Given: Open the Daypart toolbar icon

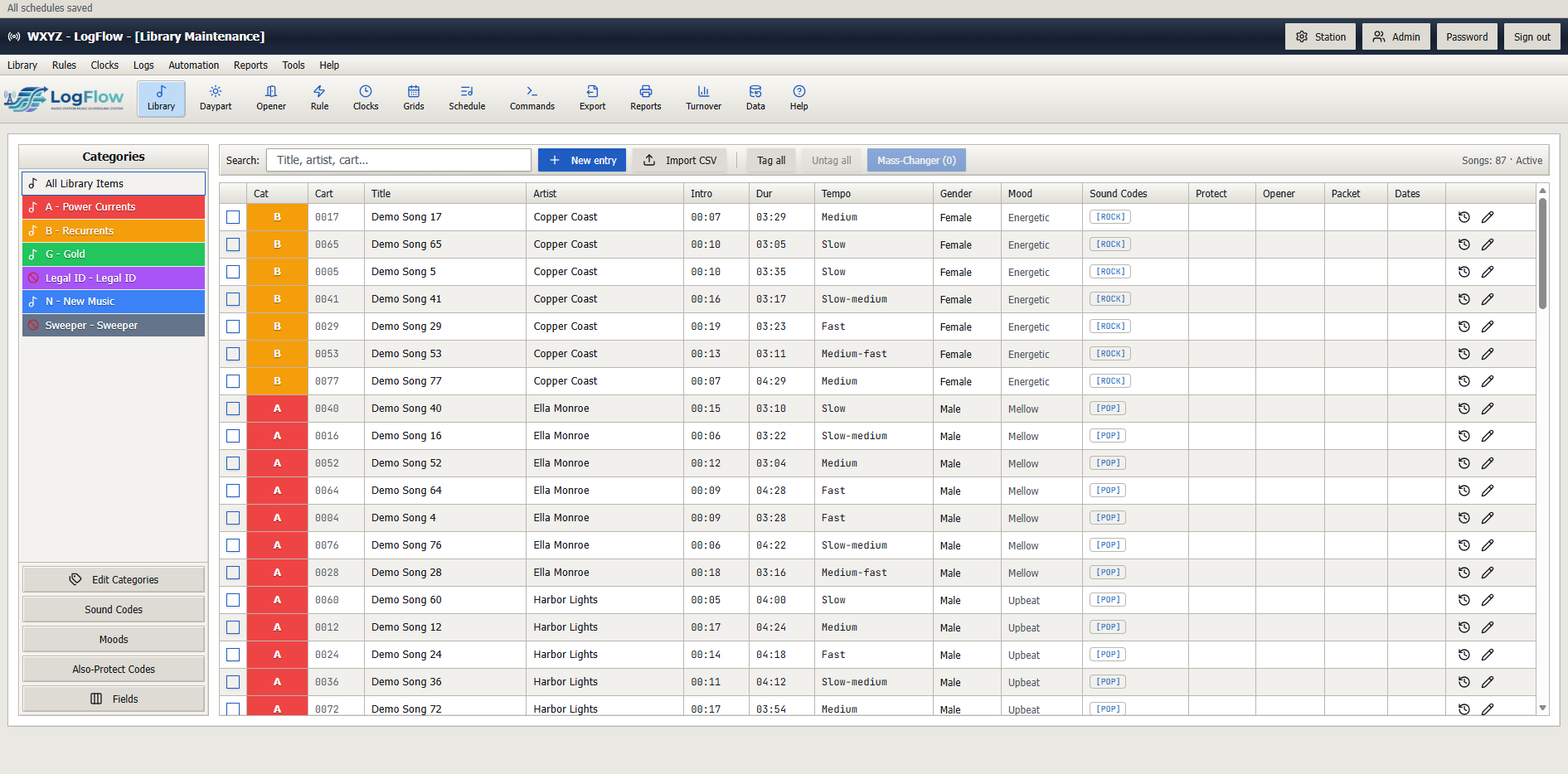Looking at the screenshot, I should pos(216,98).
